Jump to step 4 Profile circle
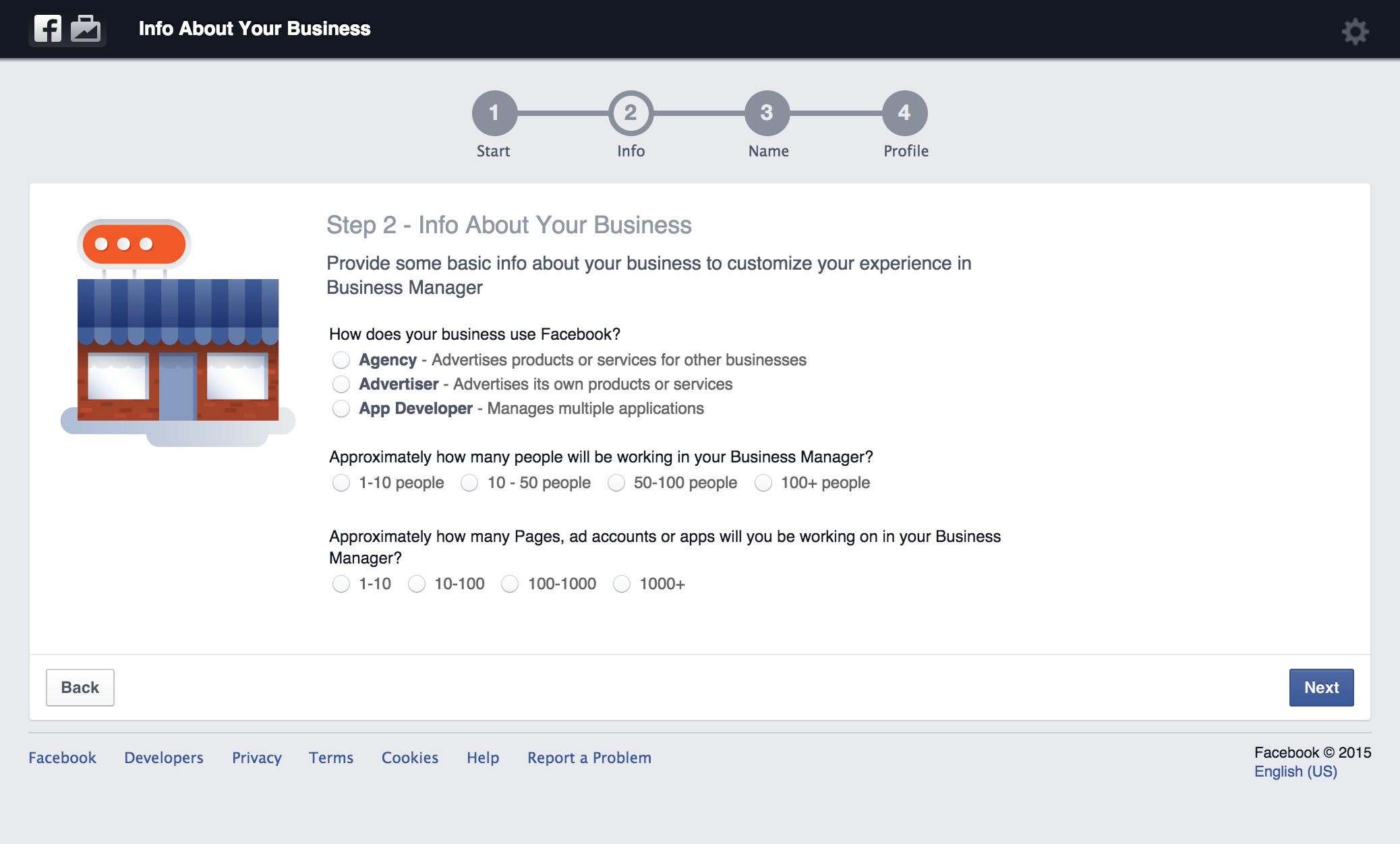The image size is (1400, 844). click(x=904, y=113)
